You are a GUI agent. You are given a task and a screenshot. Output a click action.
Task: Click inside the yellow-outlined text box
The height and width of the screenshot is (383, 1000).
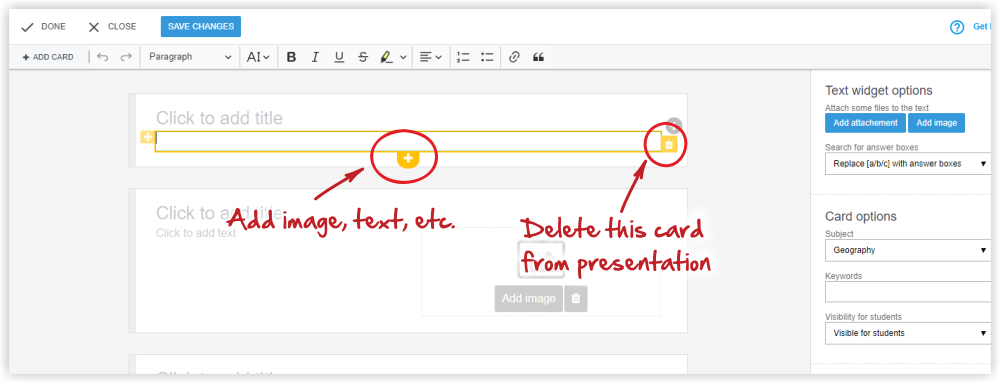[408, 141]
